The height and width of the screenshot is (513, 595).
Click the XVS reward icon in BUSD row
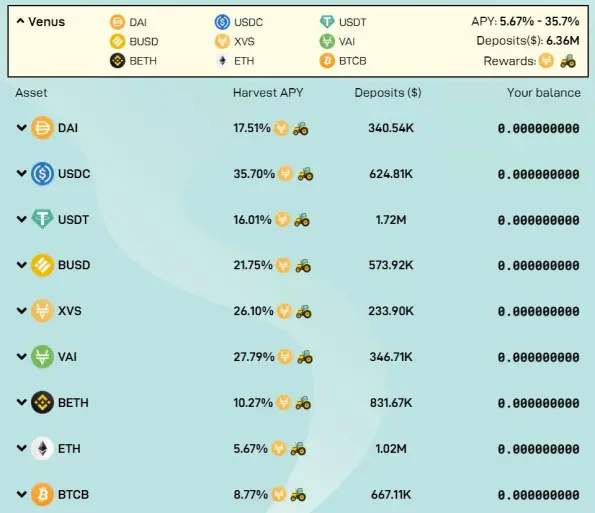pos(283,265)
